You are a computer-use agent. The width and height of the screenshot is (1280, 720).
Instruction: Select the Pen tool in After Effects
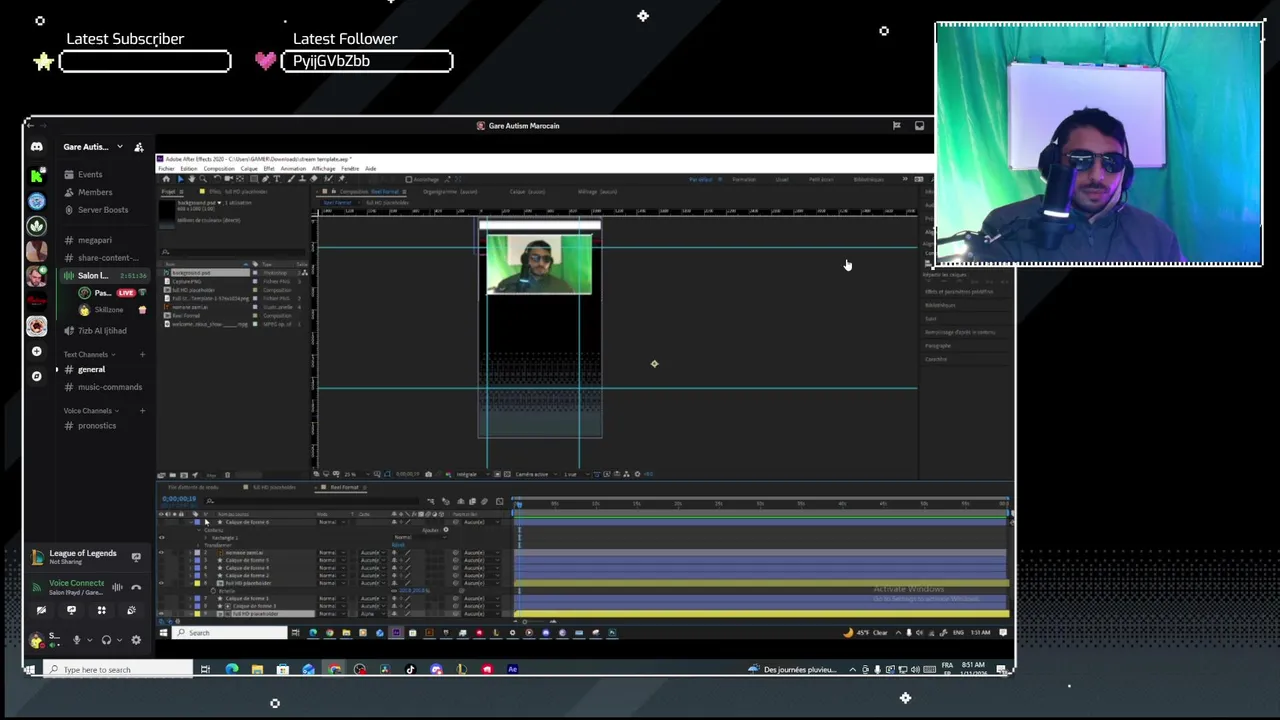[265, 179]
